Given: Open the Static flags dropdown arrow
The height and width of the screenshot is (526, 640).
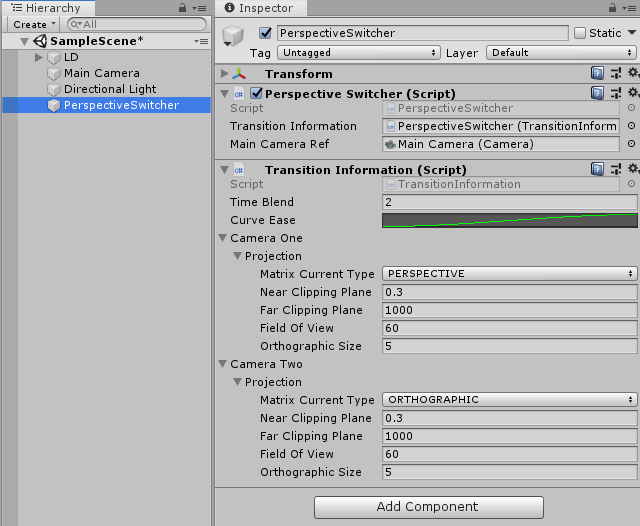Looking at the screenshot, I should click(x=632, y=32).
